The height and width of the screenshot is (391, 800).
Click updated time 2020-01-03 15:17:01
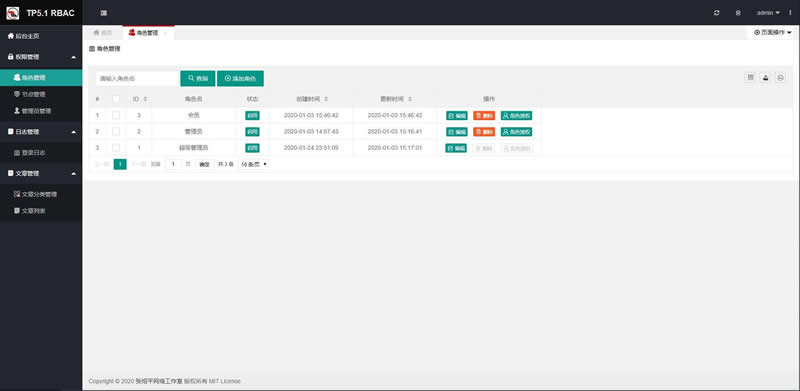pos(395,148)
